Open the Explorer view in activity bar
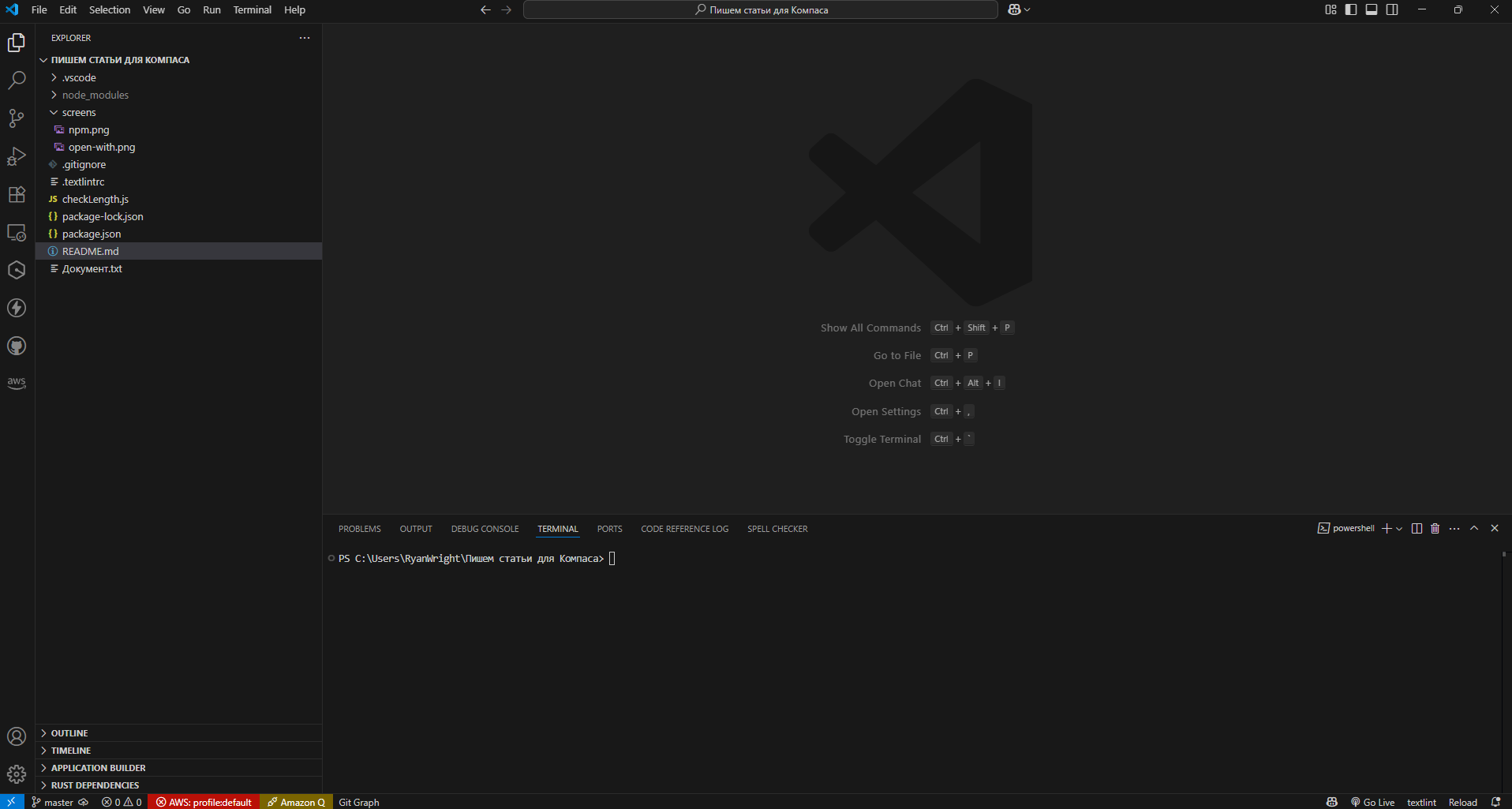Viewport: 1512px width, 809px height. pyautogui.click(x=17, y=42)
